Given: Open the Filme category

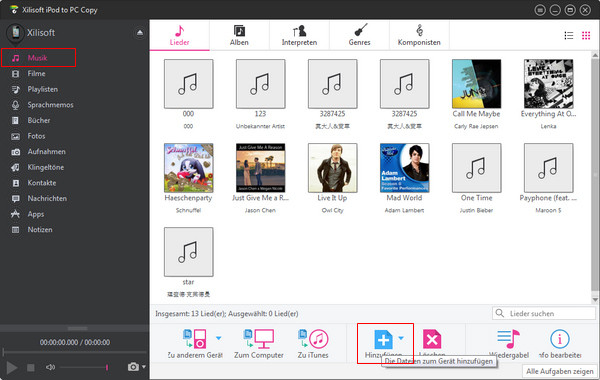Looking at the screenshot, I should (36, 73).
